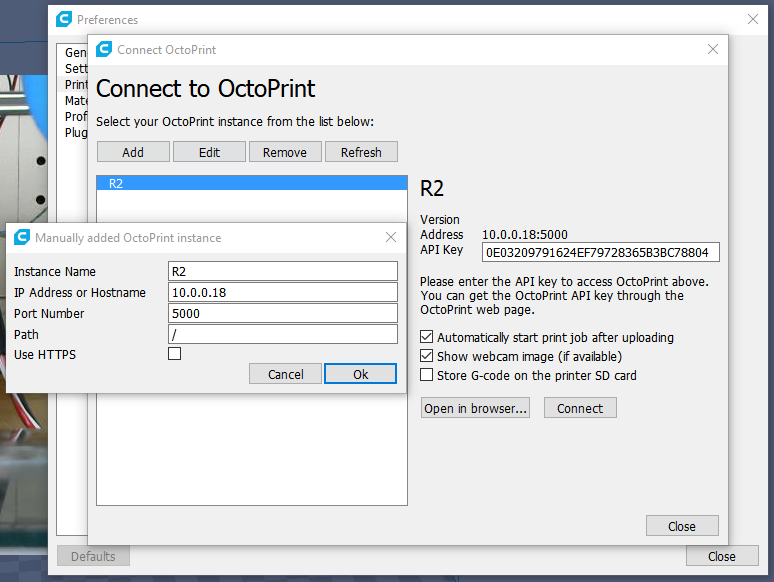Click the Cura icon in Connect OctoPrint title
The width and height of the screenshot is (774, 582).
pos(104,49)
